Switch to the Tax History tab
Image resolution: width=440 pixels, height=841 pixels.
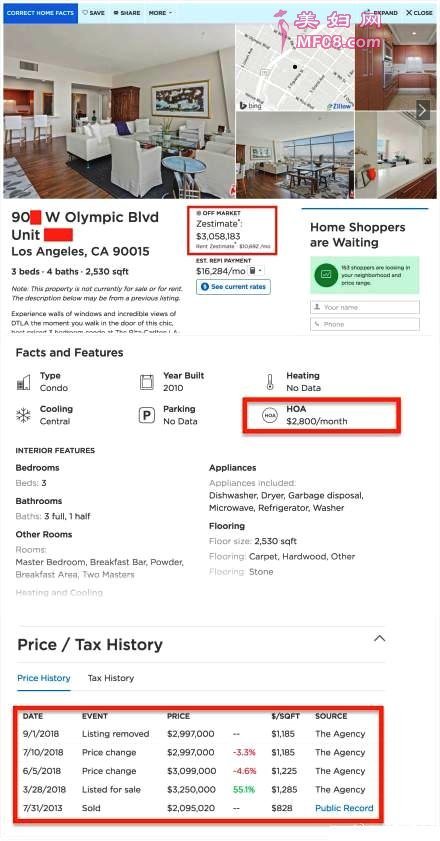(x=111, y=678)
